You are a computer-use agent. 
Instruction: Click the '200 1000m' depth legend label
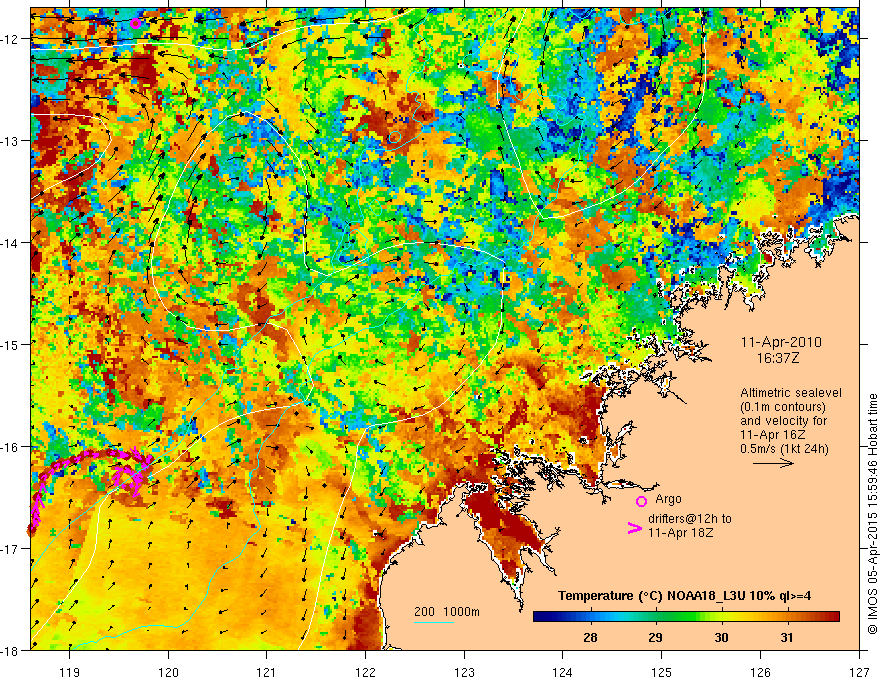tap(447, 612)
